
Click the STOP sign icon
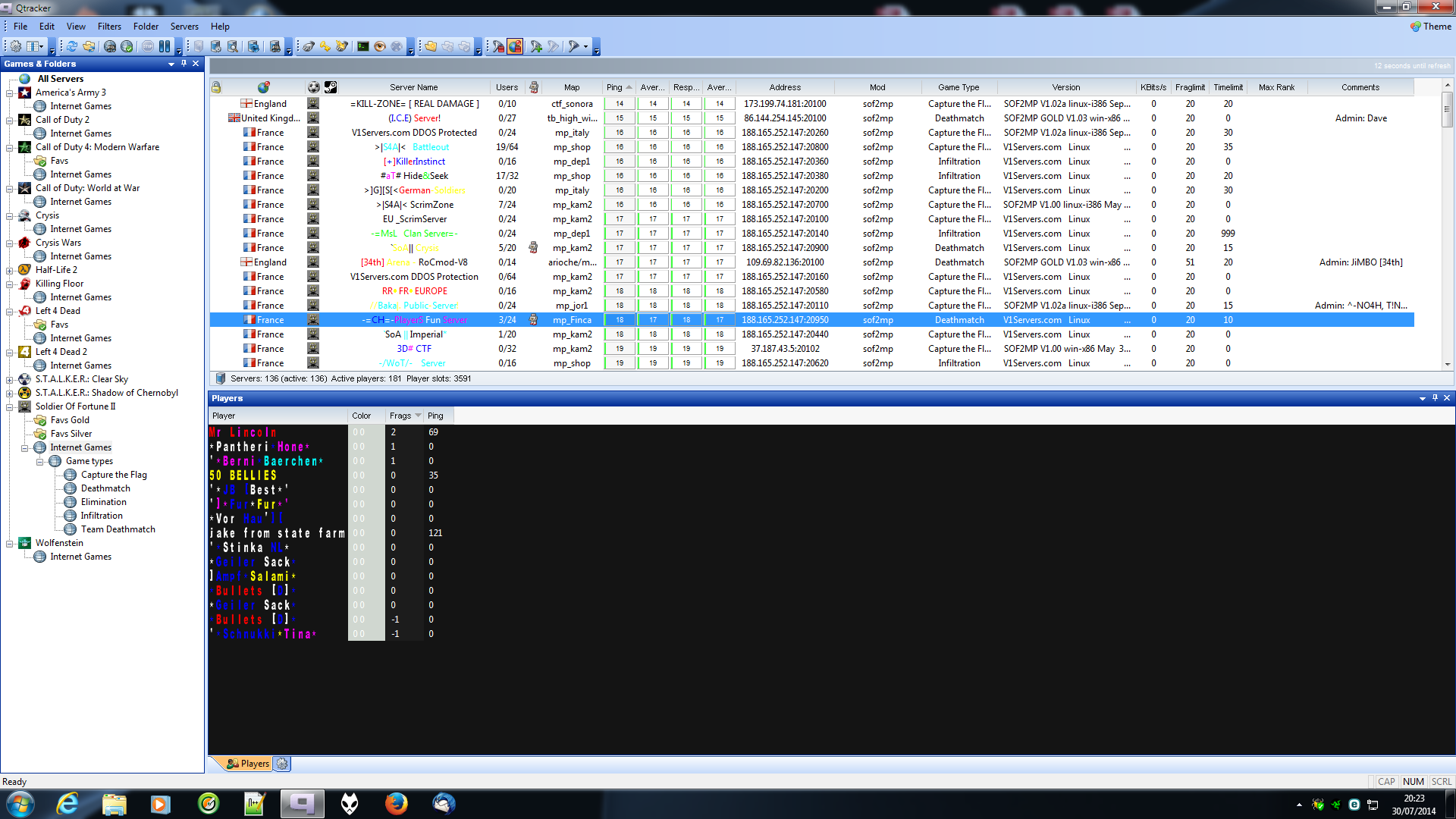[148, 47]
